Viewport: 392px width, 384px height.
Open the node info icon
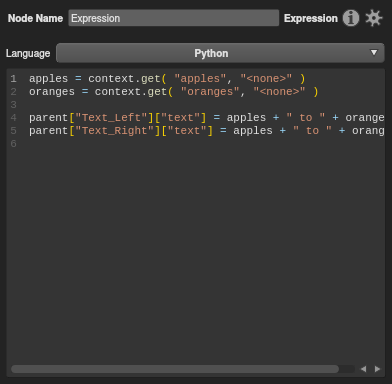[x=351, y=18]
